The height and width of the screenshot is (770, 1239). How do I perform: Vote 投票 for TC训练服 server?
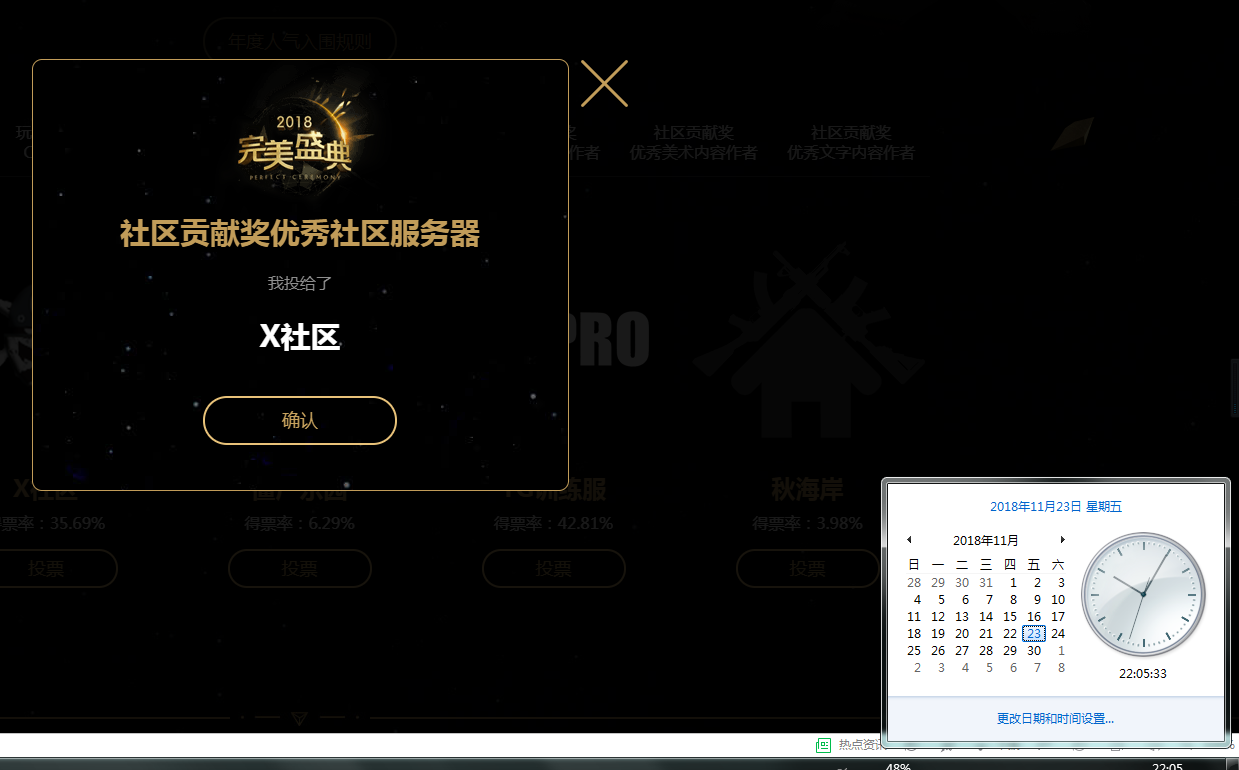(x=553, y=568)
